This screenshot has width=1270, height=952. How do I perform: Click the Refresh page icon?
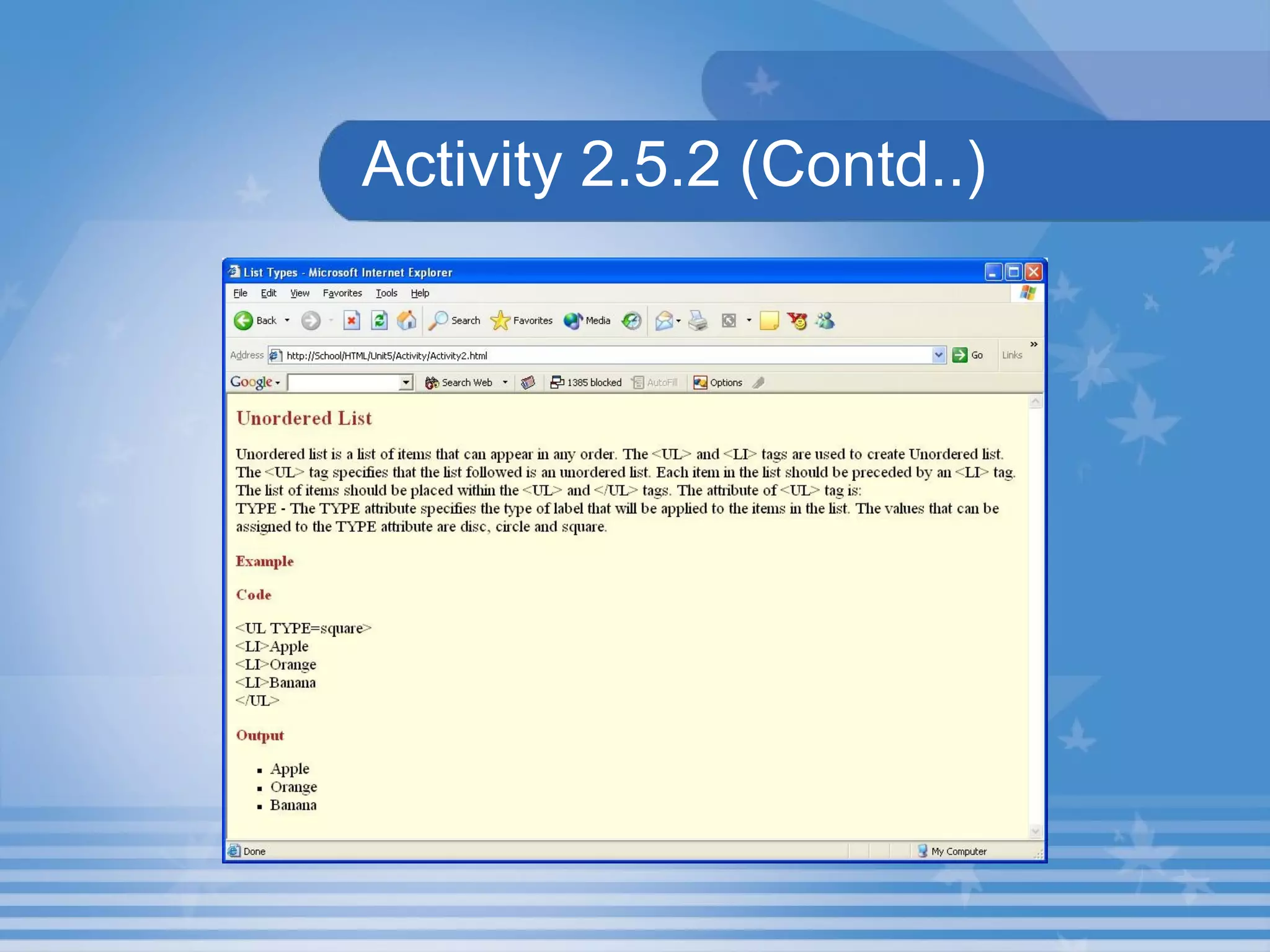point(379,320)
